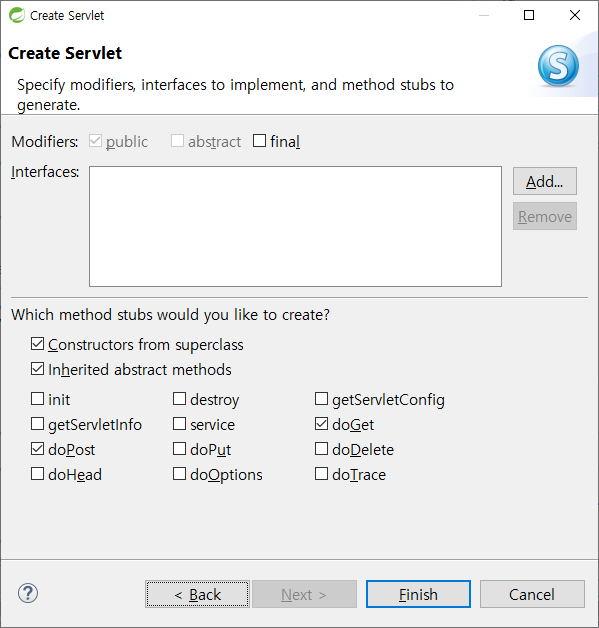Uncheck the doGet method stub
This screenshot has width=599, height=628.
321,424
